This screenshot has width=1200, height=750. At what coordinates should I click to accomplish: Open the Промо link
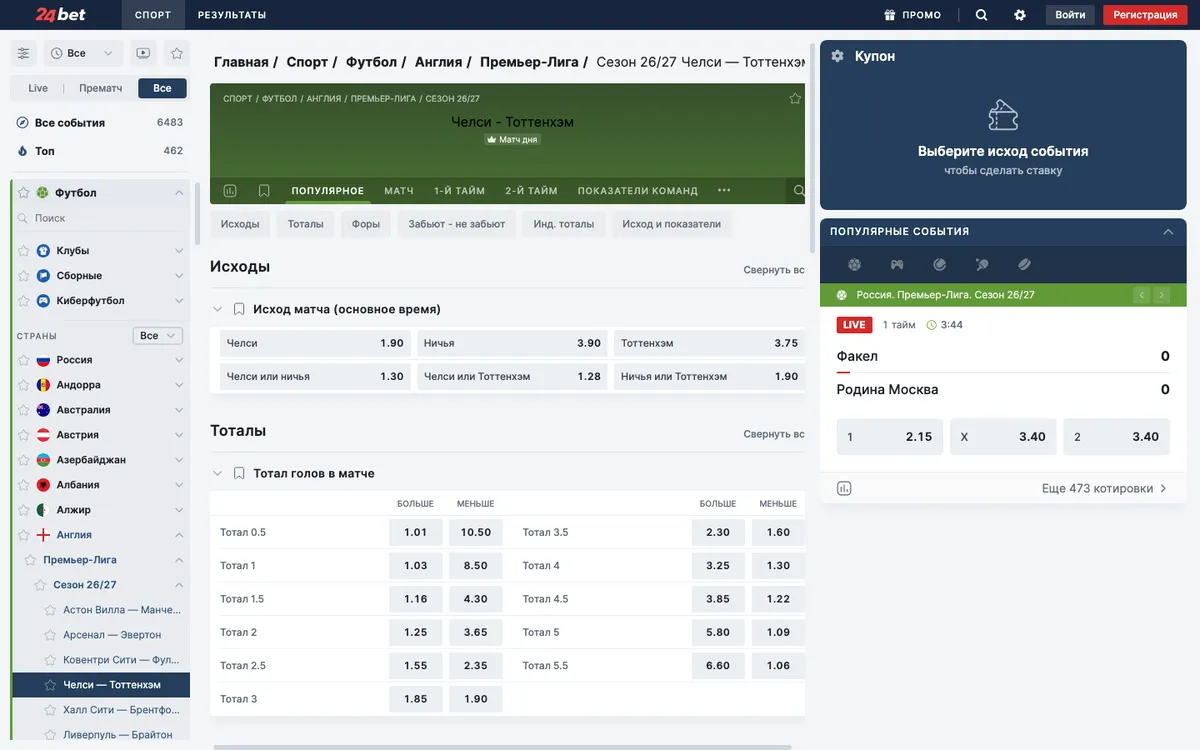tap(912, 15)
